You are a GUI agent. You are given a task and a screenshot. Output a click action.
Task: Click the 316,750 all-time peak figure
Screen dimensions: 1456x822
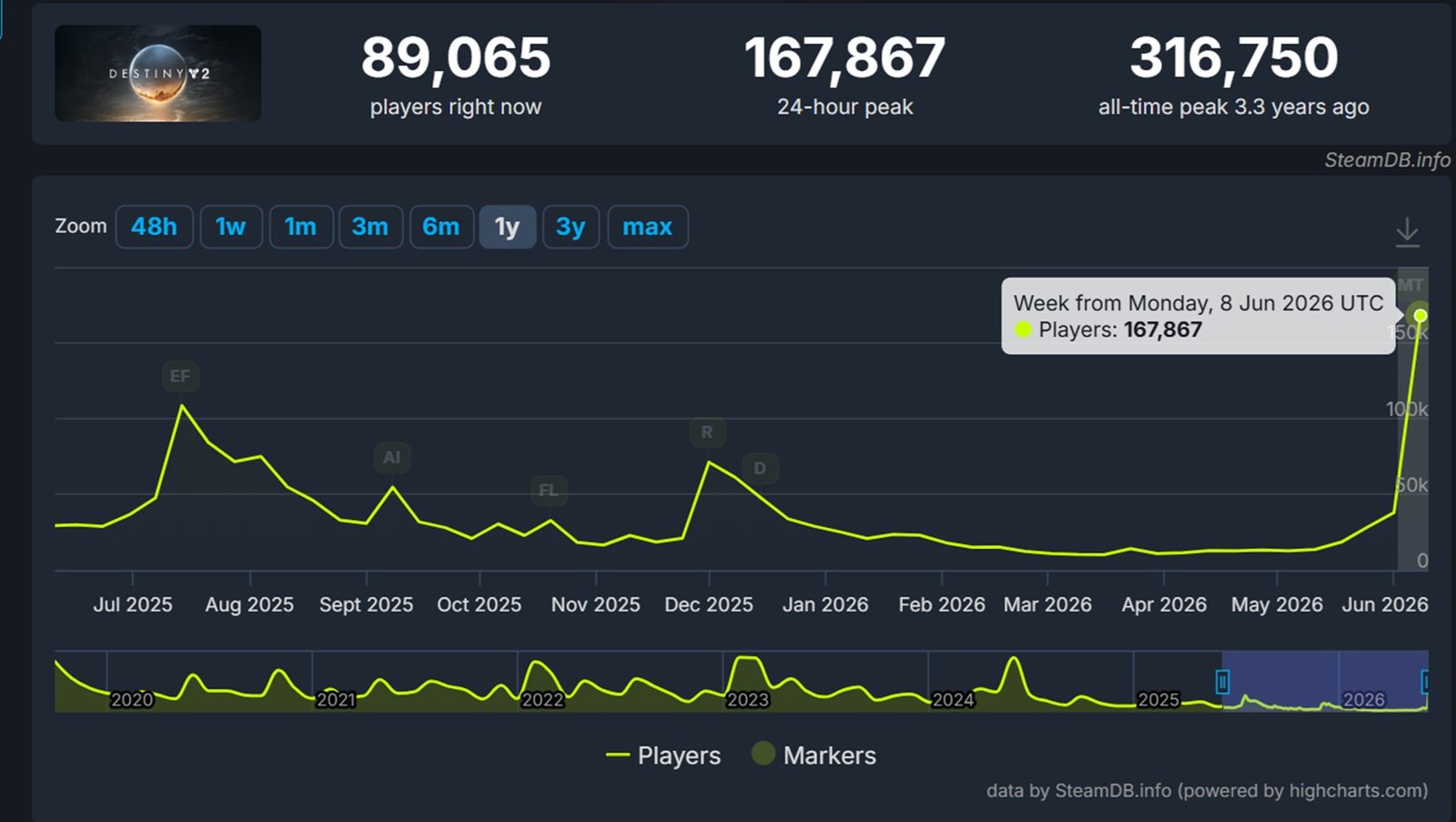click(1234, 57)
